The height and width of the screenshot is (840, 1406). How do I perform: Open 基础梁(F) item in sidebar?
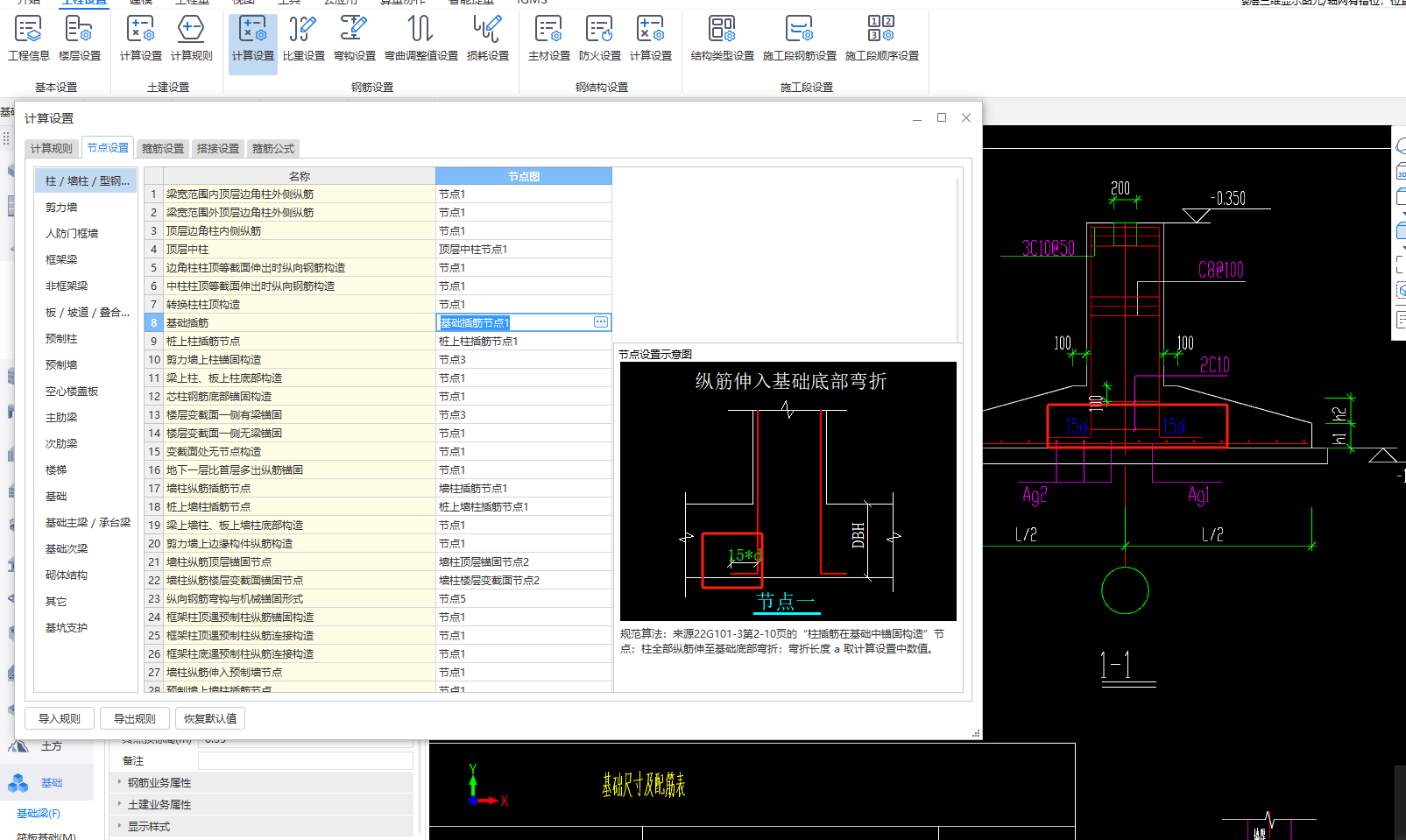[39, 813]
